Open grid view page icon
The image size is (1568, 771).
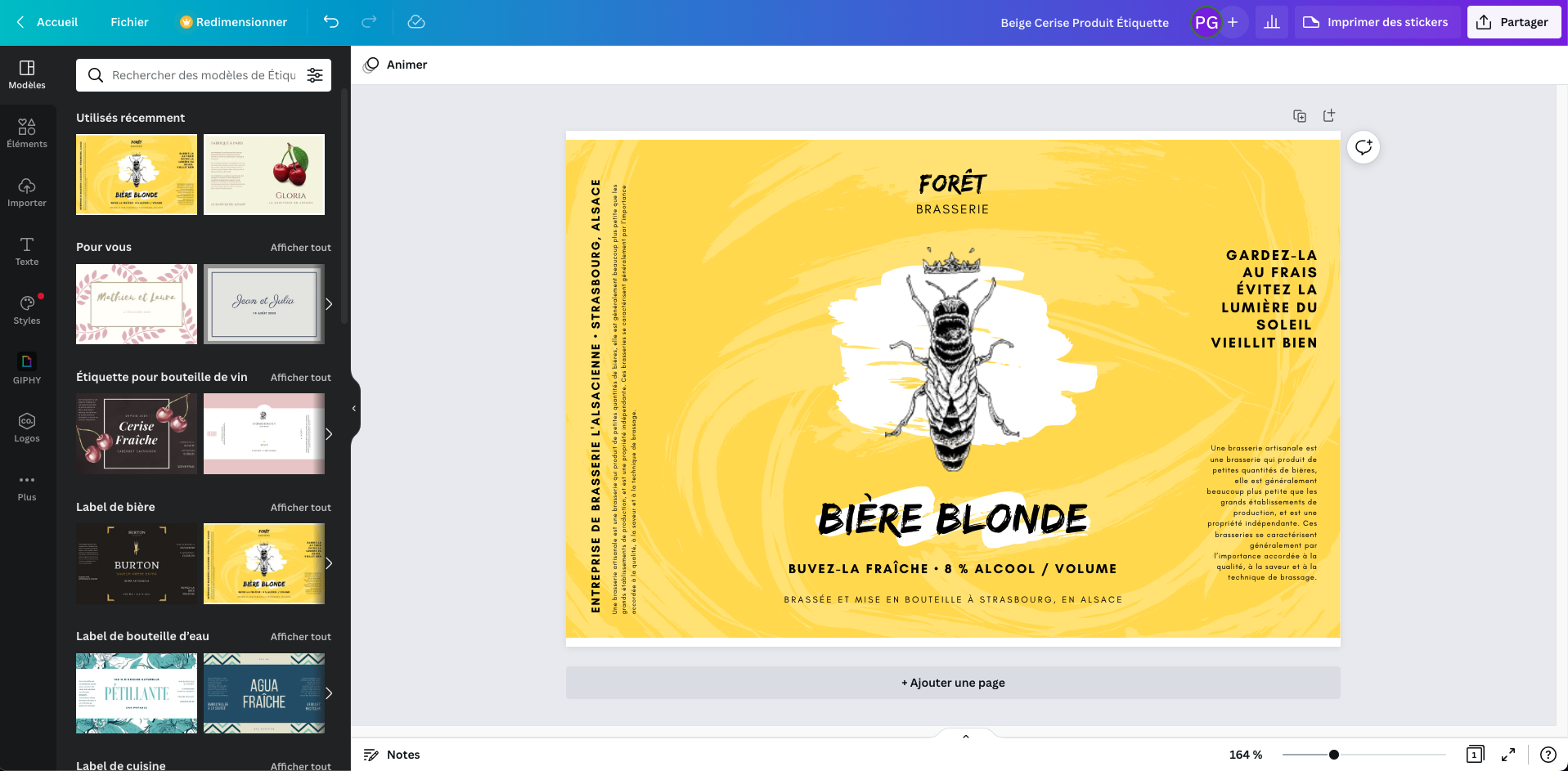click(1475, 755)
